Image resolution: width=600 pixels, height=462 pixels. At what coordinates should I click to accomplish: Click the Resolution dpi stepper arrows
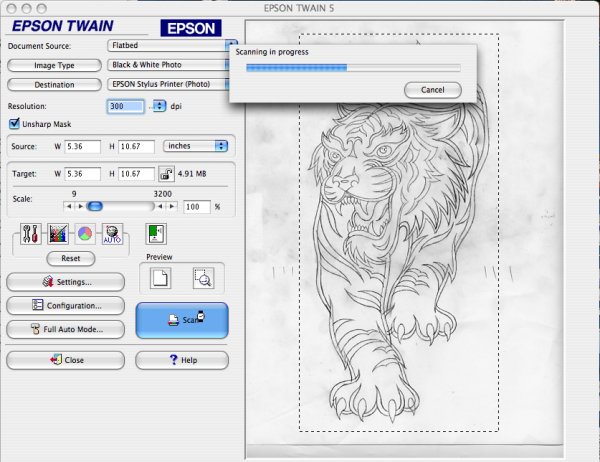click(158, 105)
